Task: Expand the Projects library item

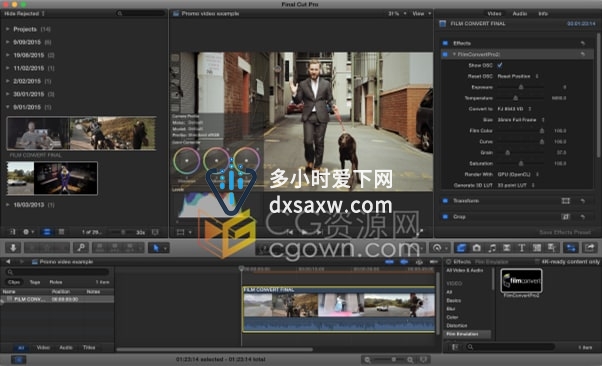Action: click(x=7, y=29)
